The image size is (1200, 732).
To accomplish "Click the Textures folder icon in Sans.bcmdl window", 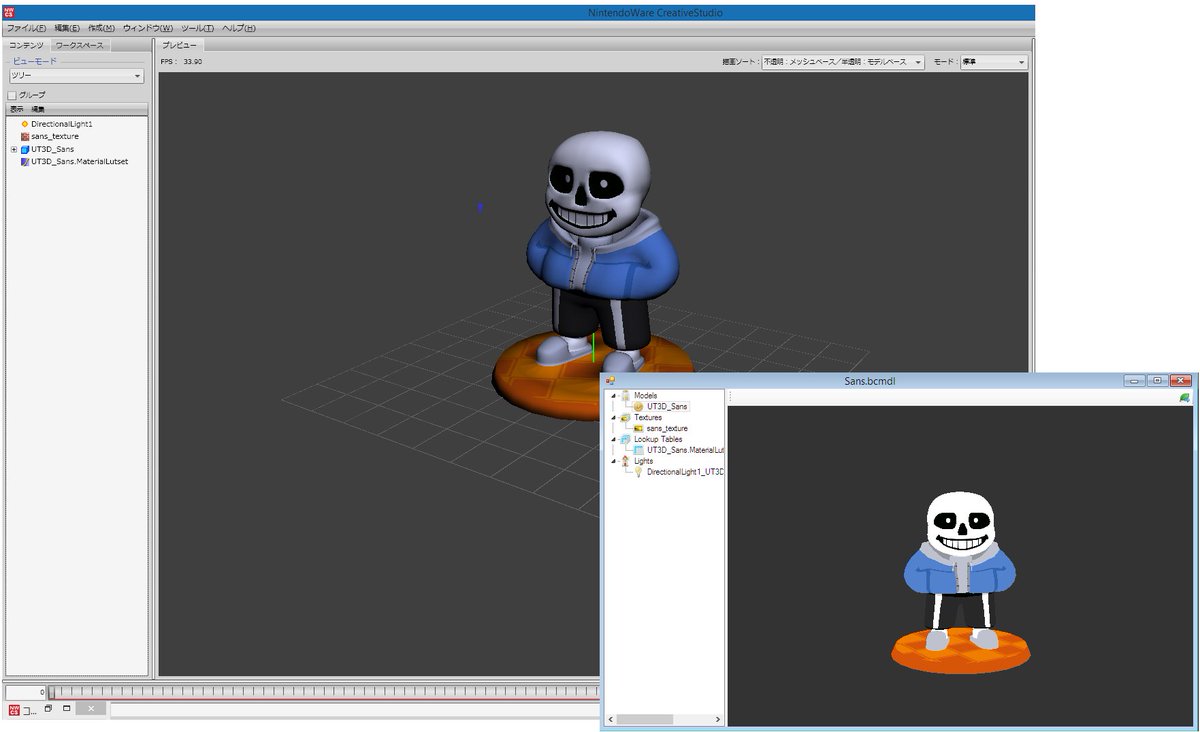I will (625, 418).
